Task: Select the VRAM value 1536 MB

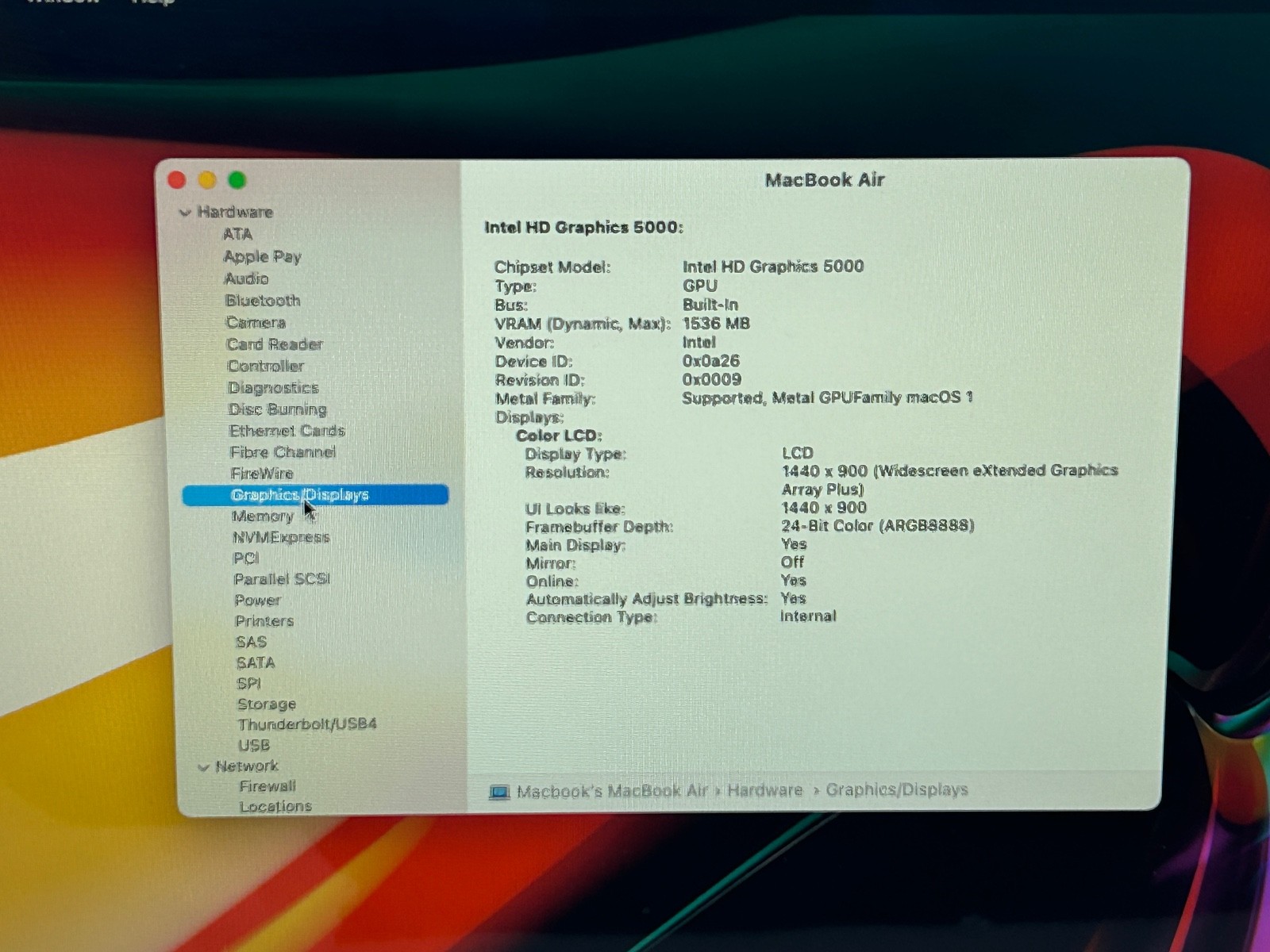Action: [x=716, y=324]
